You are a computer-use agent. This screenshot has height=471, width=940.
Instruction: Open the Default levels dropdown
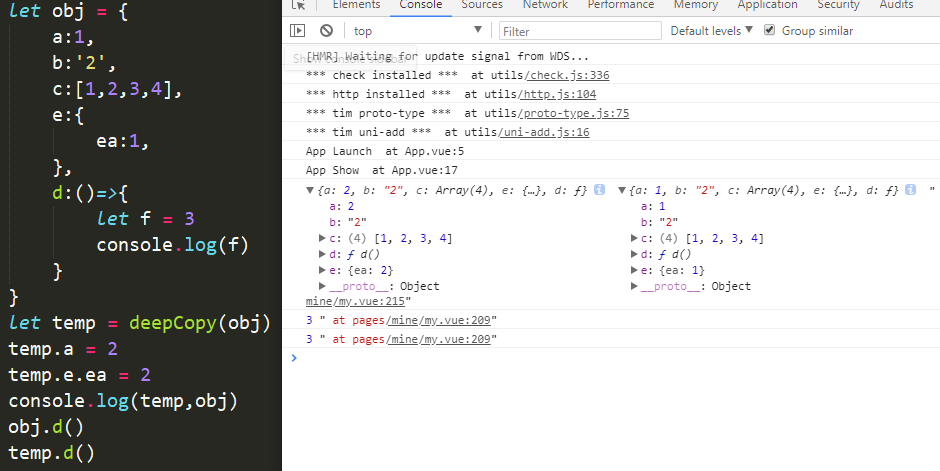click(x=711, y=31)
